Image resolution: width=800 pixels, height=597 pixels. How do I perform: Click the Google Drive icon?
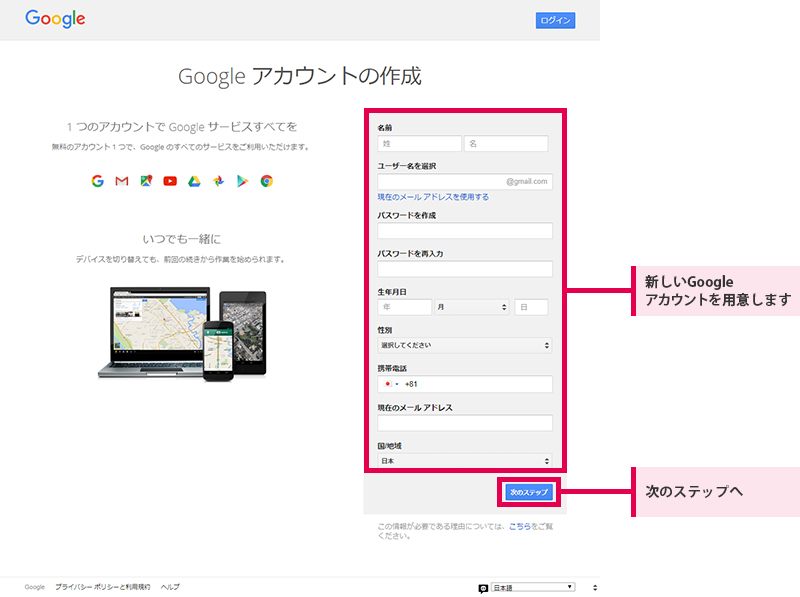194,181
